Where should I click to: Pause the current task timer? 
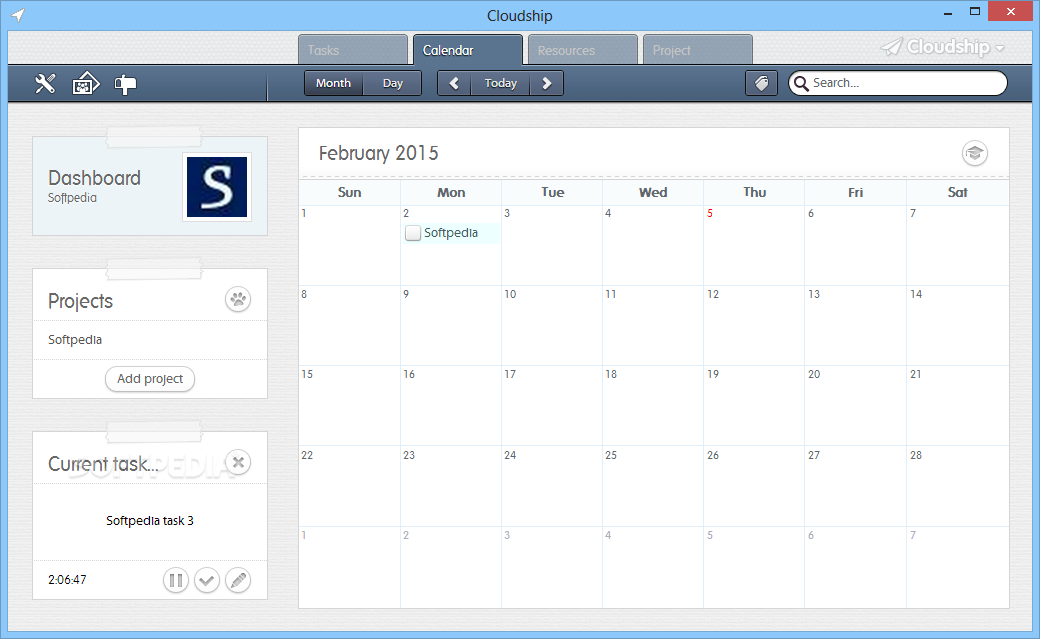click(x=176, y=581)
